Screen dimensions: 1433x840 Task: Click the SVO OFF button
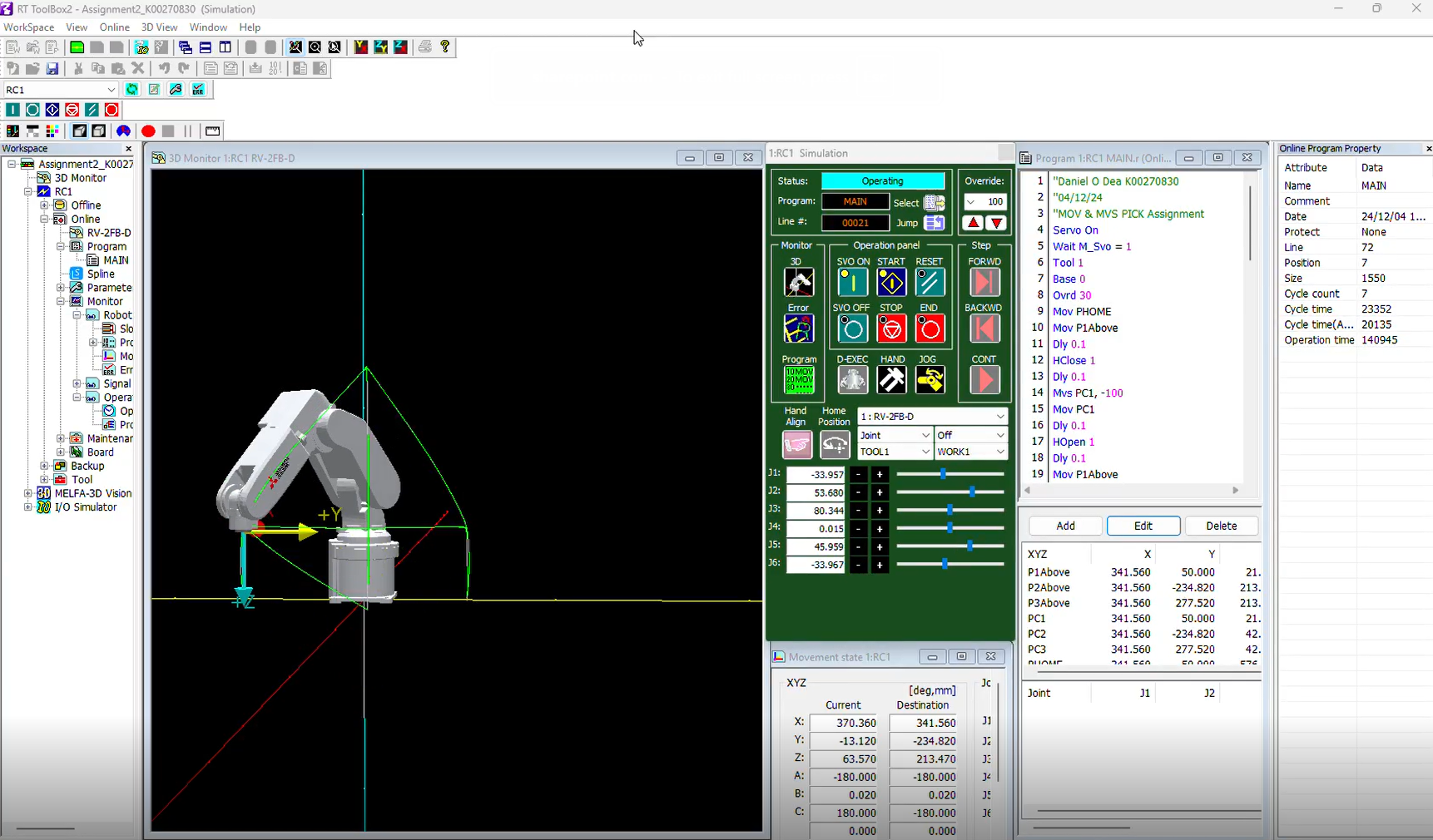(x=852, y=329)
